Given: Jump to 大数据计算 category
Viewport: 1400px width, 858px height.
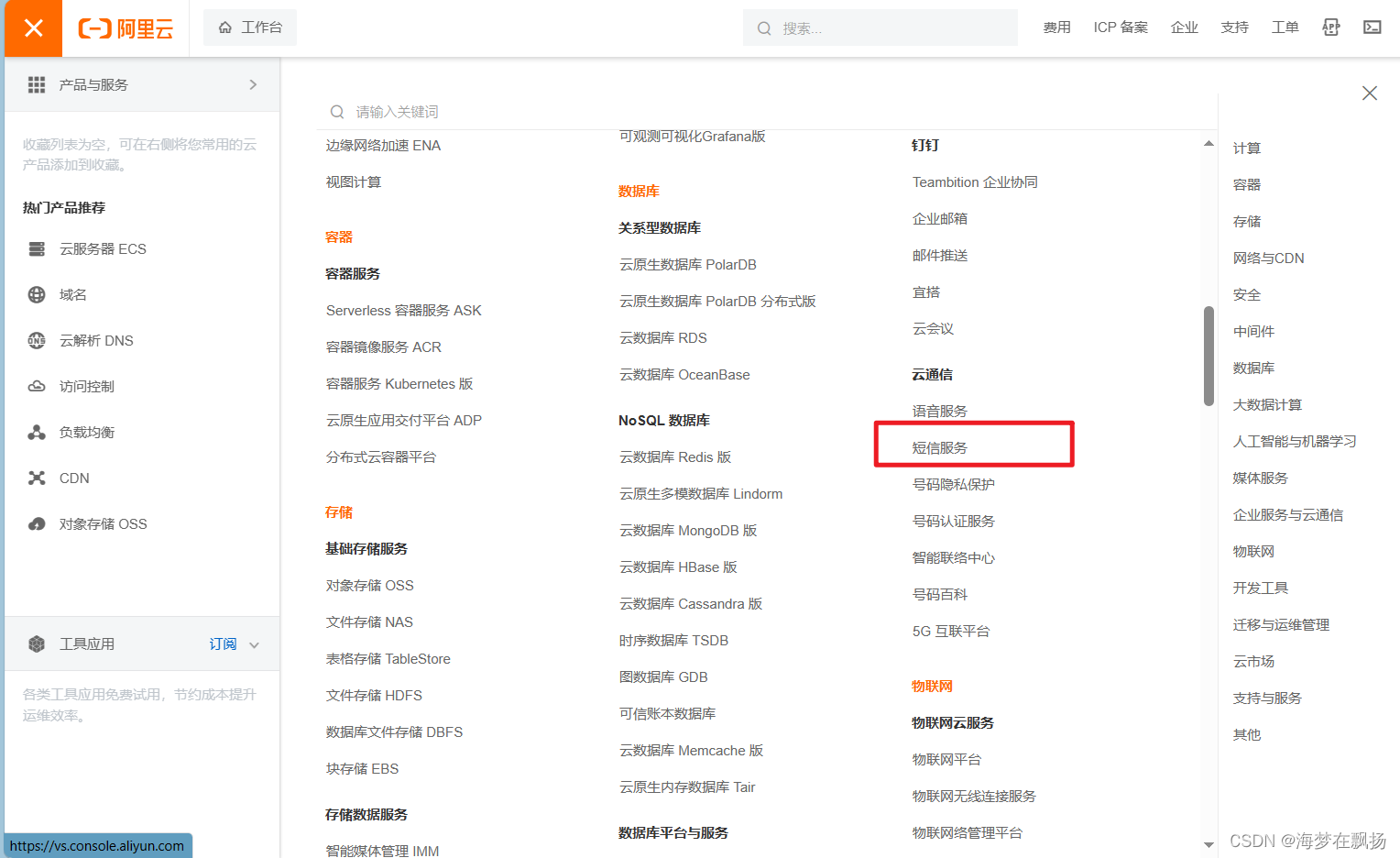Looking at the screenshot, I should click(x=1268, y=404).
